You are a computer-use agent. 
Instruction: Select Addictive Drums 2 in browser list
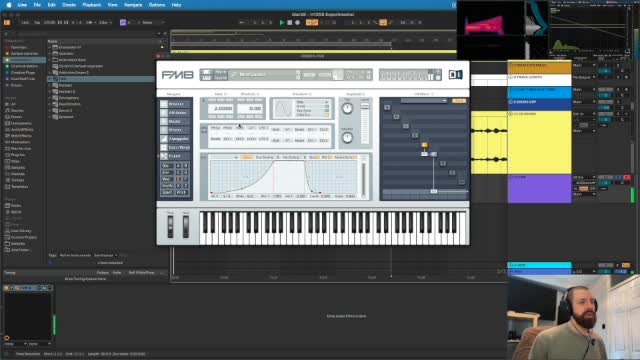[73, 73]
